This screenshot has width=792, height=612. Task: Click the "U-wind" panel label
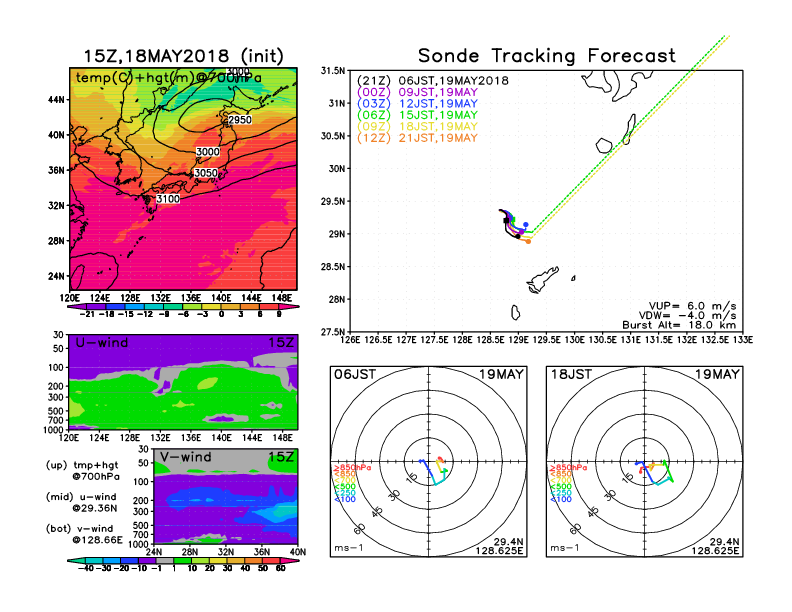(x=102, y=343)
